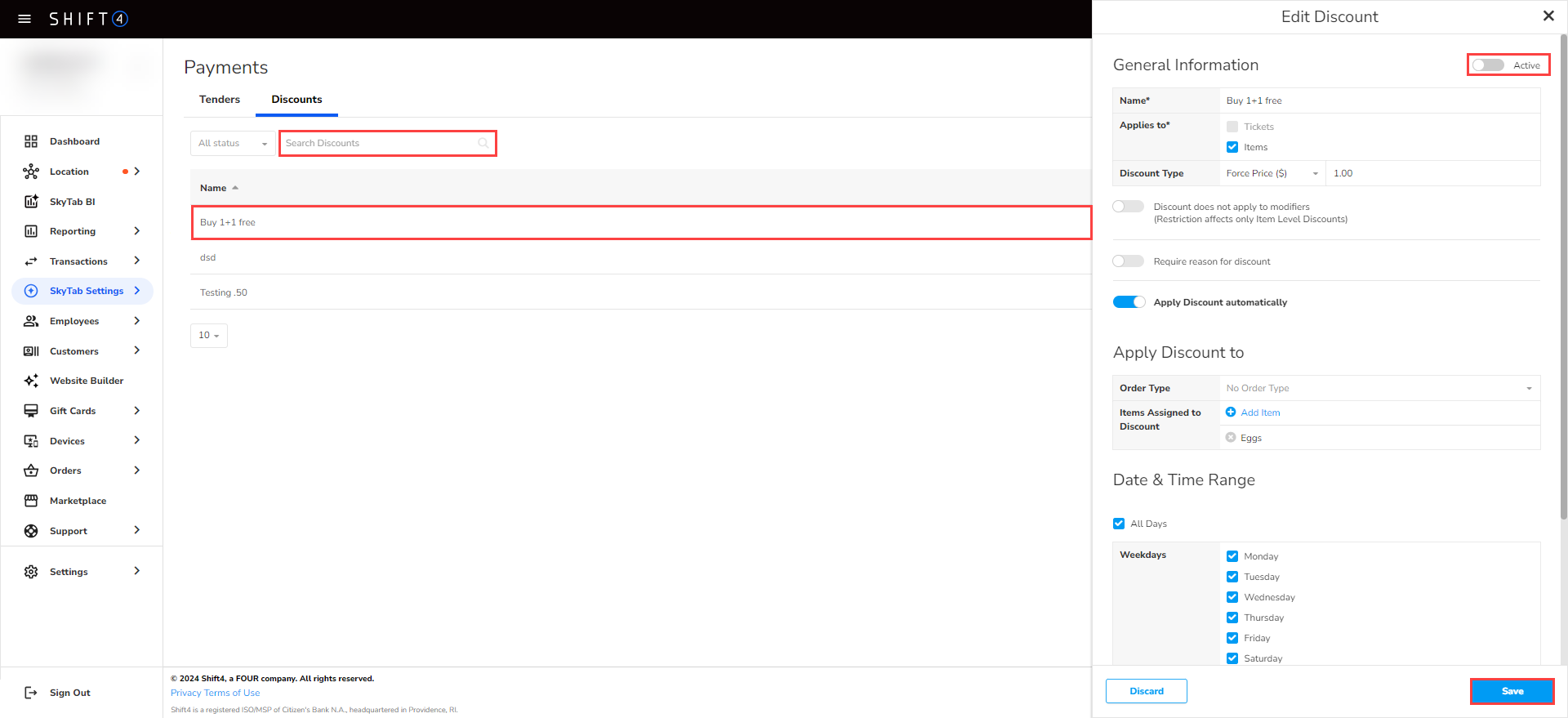Remove the Eggs item from discount
Viewport: 1568px width, 718px height.
click(1231, 438)
